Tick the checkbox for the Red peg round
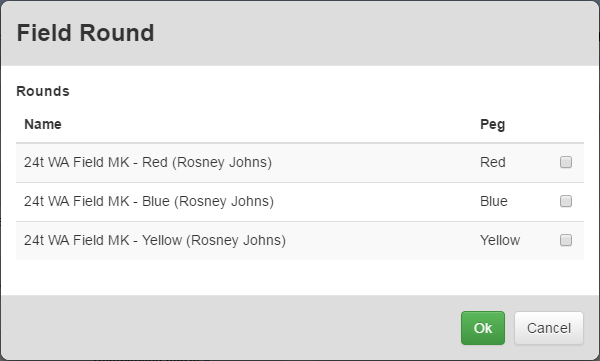This screenshot has width=600, height=361. tap(566, 162)
